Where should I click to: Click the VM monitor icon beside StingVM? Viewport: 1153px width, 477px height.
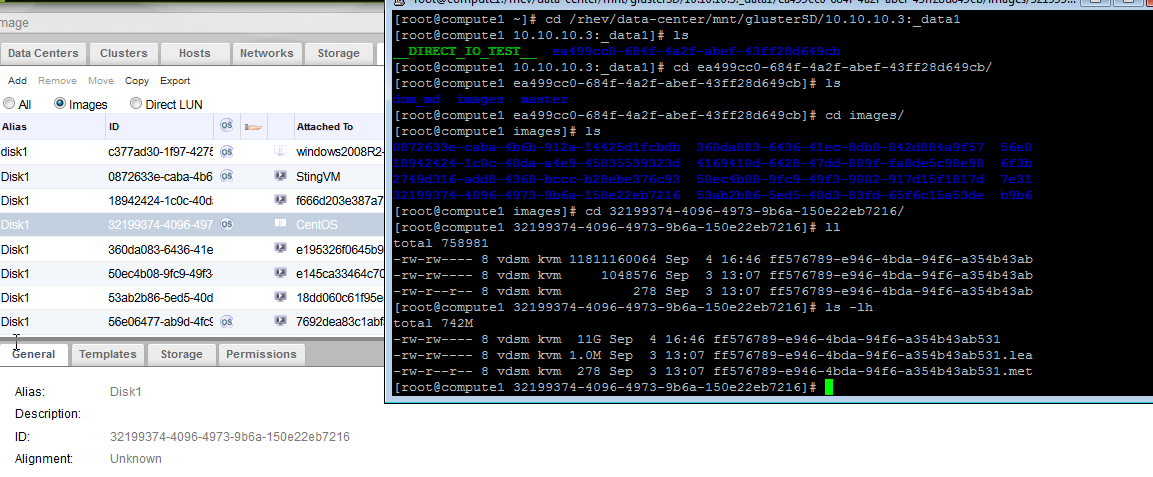(280, 176)
